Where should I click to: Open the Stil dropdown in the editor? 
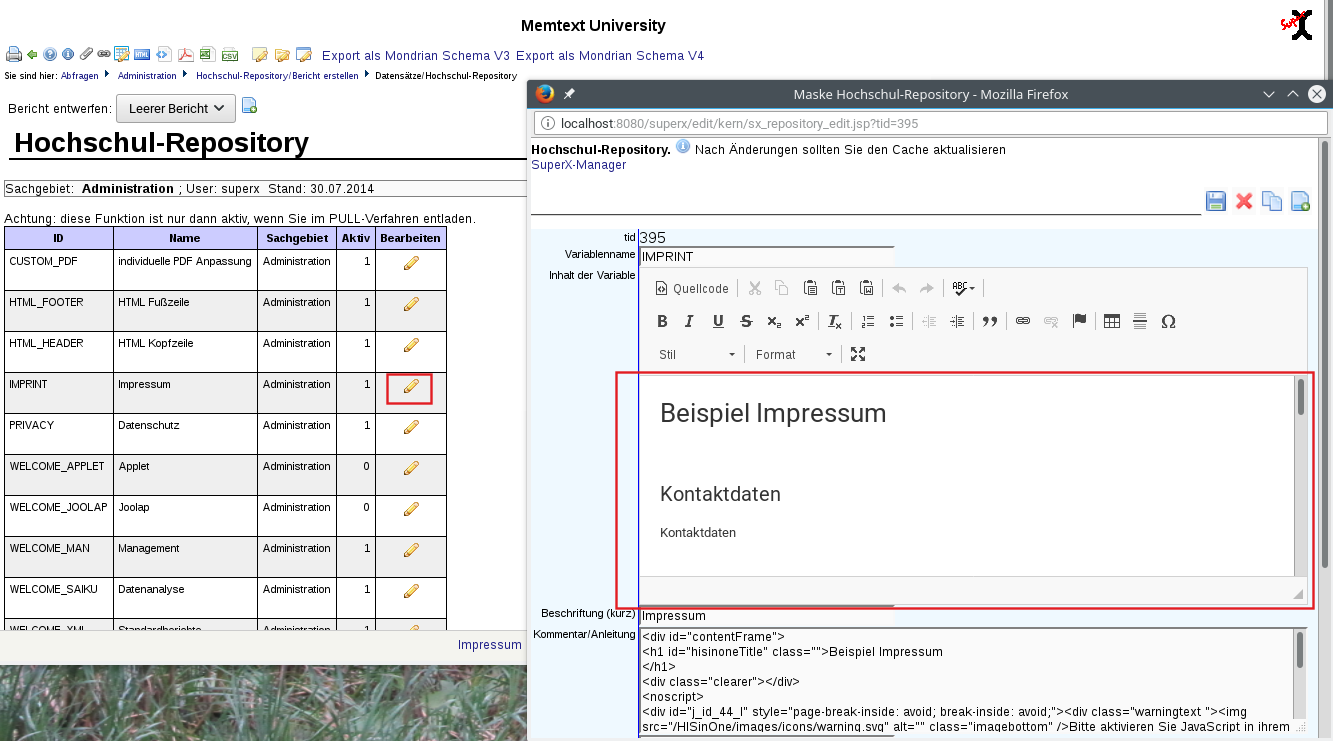coord(698,354)
